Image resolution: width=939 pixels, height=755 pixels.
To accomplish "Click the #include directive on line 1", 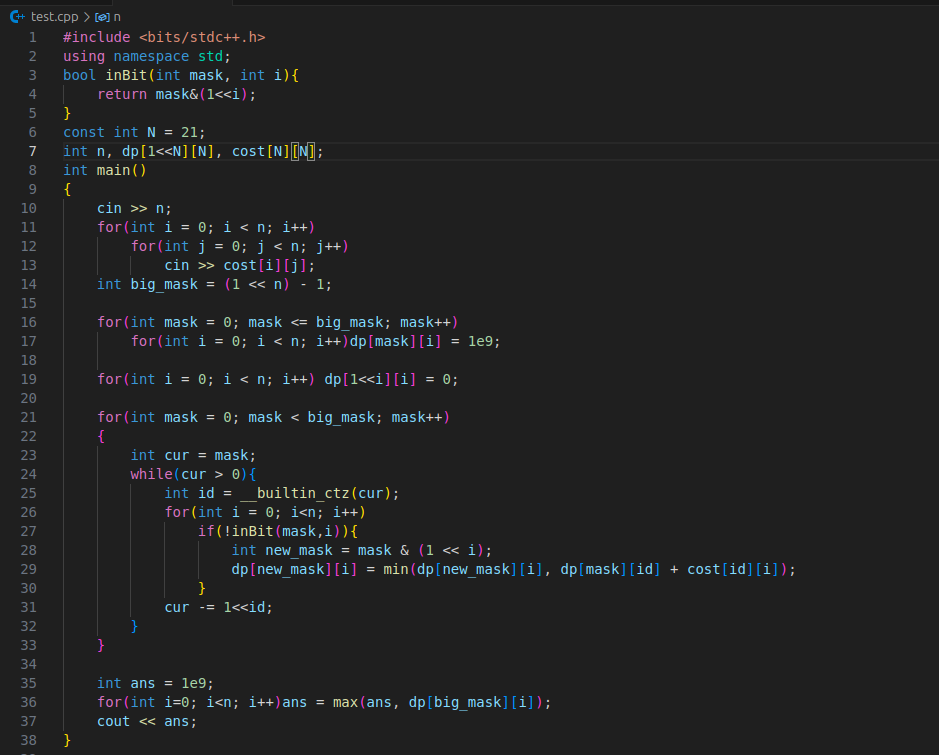I will [x=96, y=37].
